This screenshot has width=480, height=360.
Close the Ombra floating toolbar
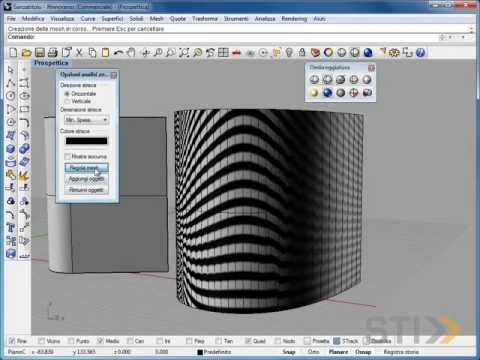371,68
